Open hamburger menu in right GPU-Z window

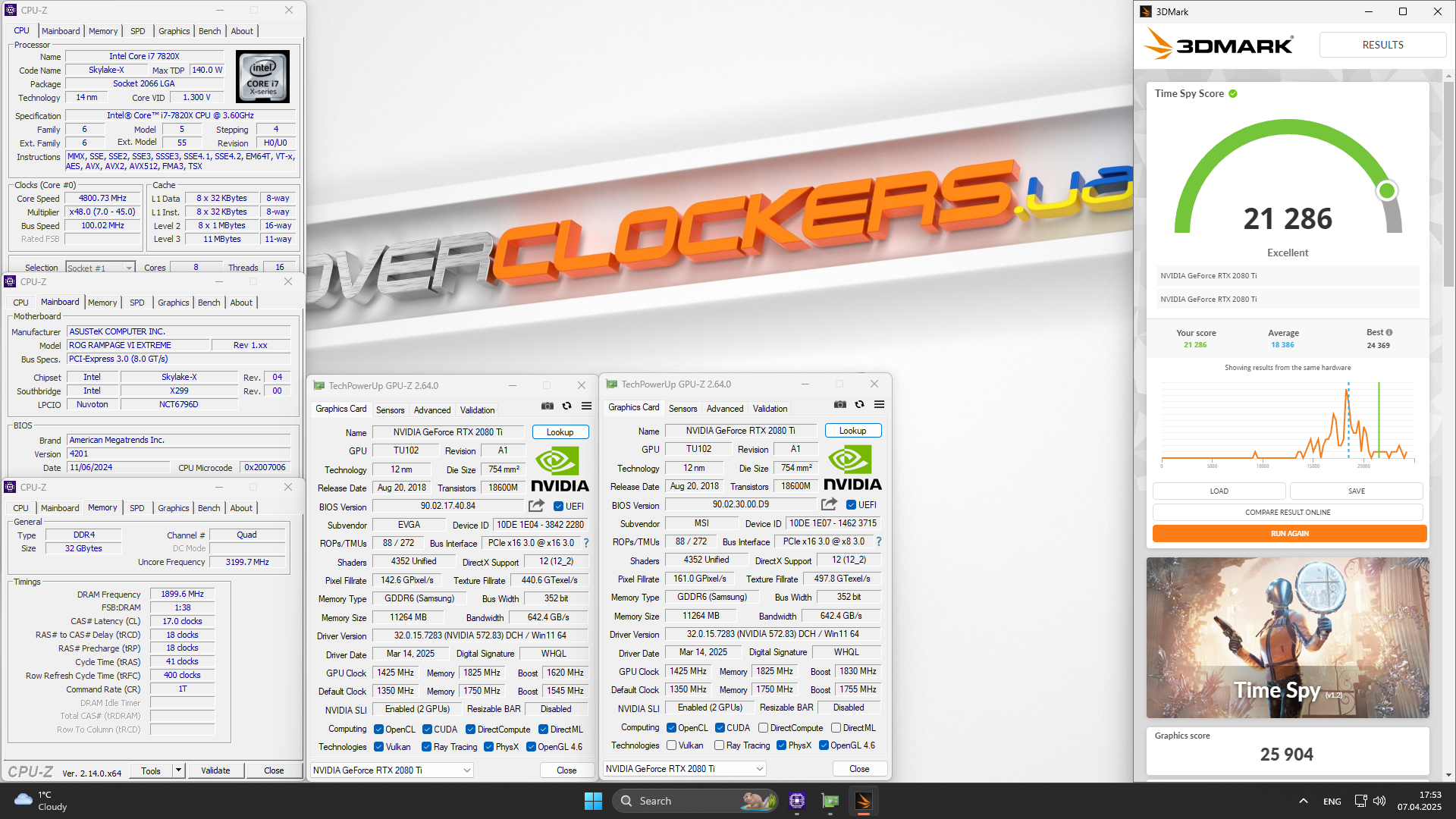(x=879, y=405)
